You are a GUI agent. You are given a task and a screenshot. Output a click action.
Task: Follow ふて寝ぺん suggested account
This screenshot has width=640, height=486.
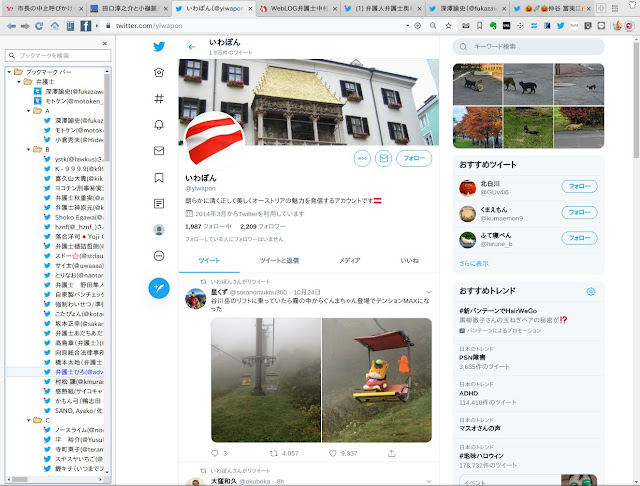click(579, 238)
